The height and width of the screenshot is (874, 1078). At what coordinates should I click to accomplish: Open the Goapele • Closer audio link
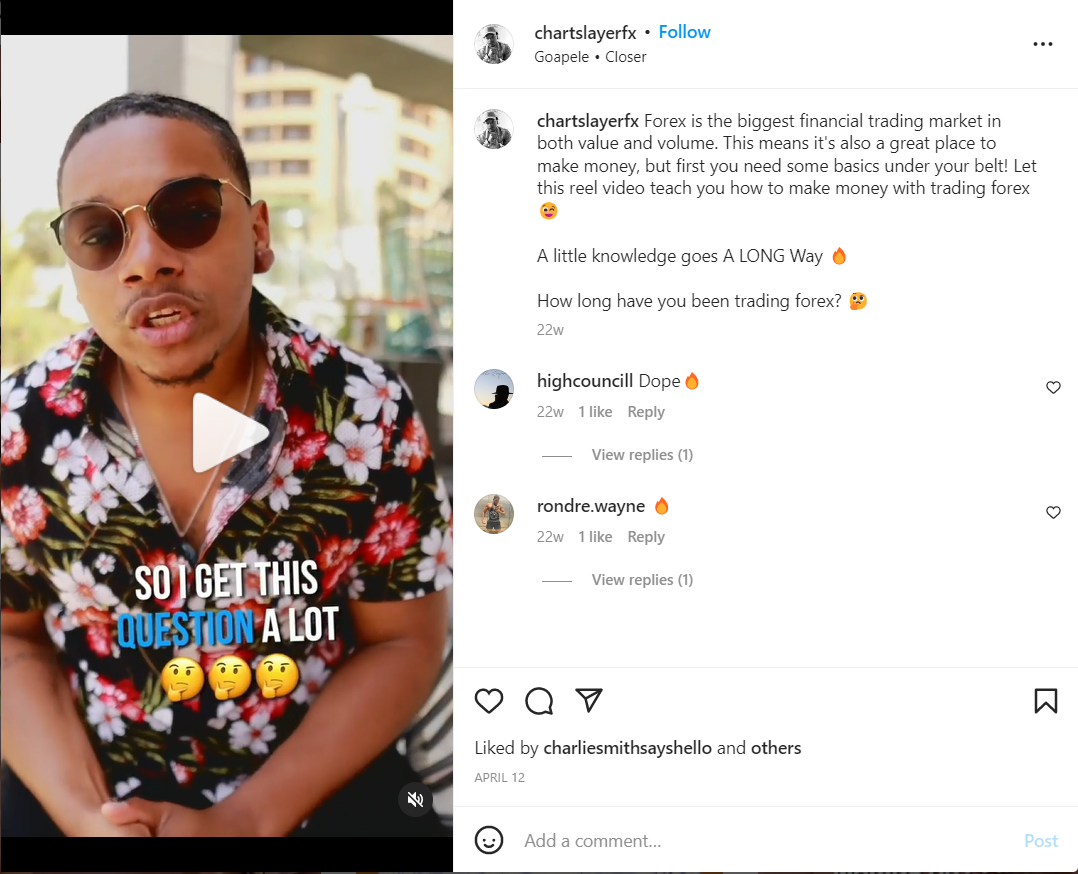point(590,57)
